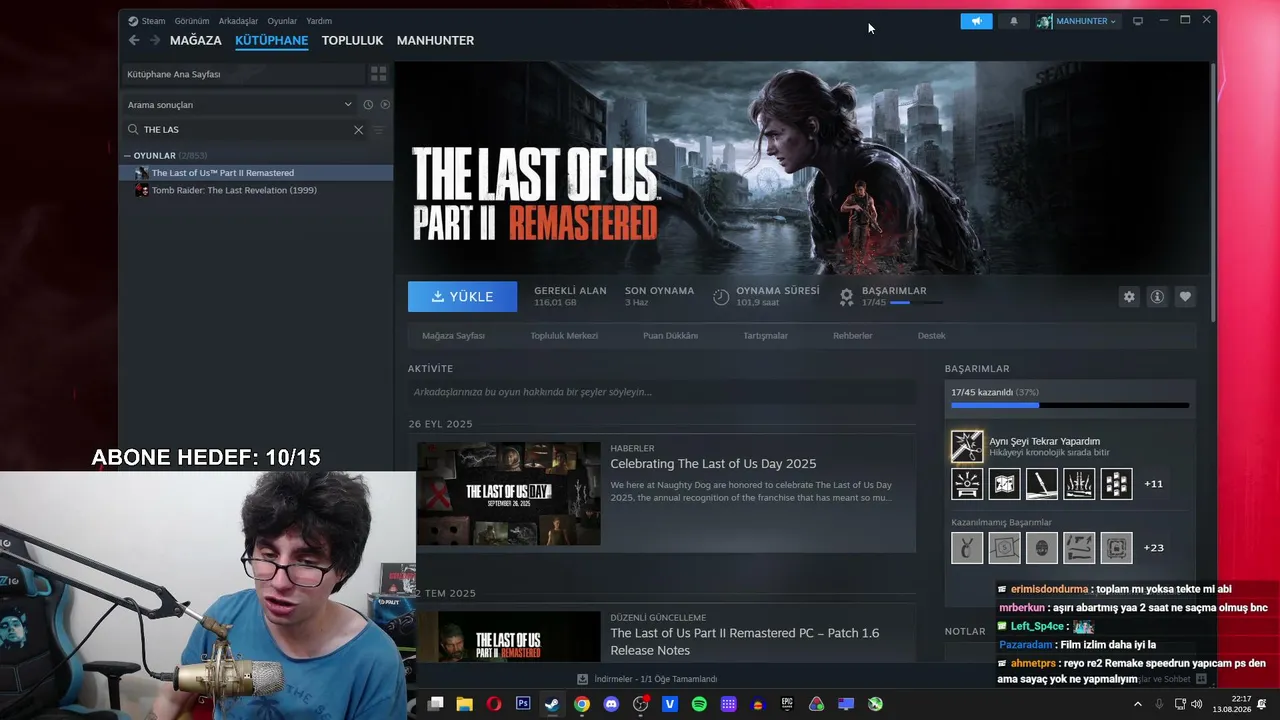Viewport: 1280px width, 720px height.
Task: Open the Last of Us Day news thumbnail
Action: tap(509, 494)
